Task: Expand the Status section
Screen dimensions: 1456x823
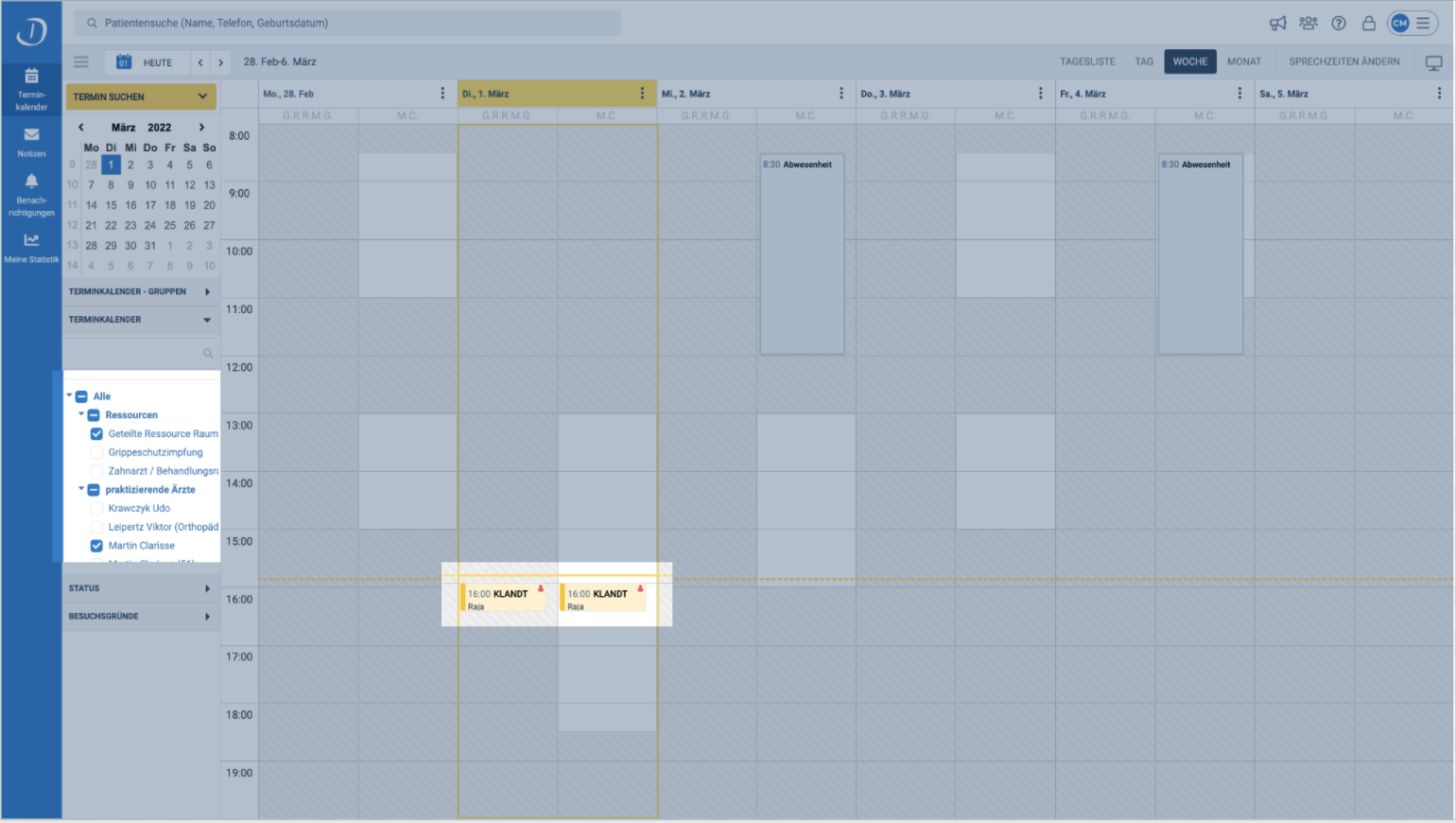Action: click(141, 588)
